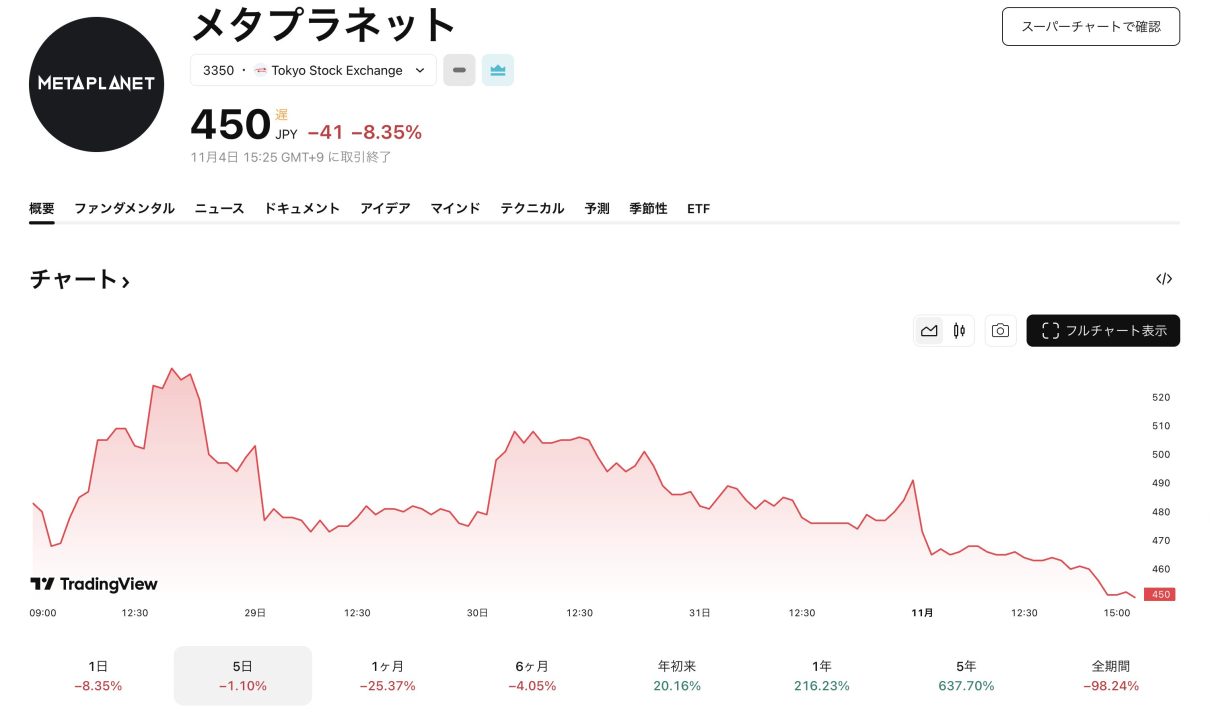This screenshot has width=1210, height=720.
Task: Click the crown badge icon
Action: pyautogui.click(x=498, y=70)
